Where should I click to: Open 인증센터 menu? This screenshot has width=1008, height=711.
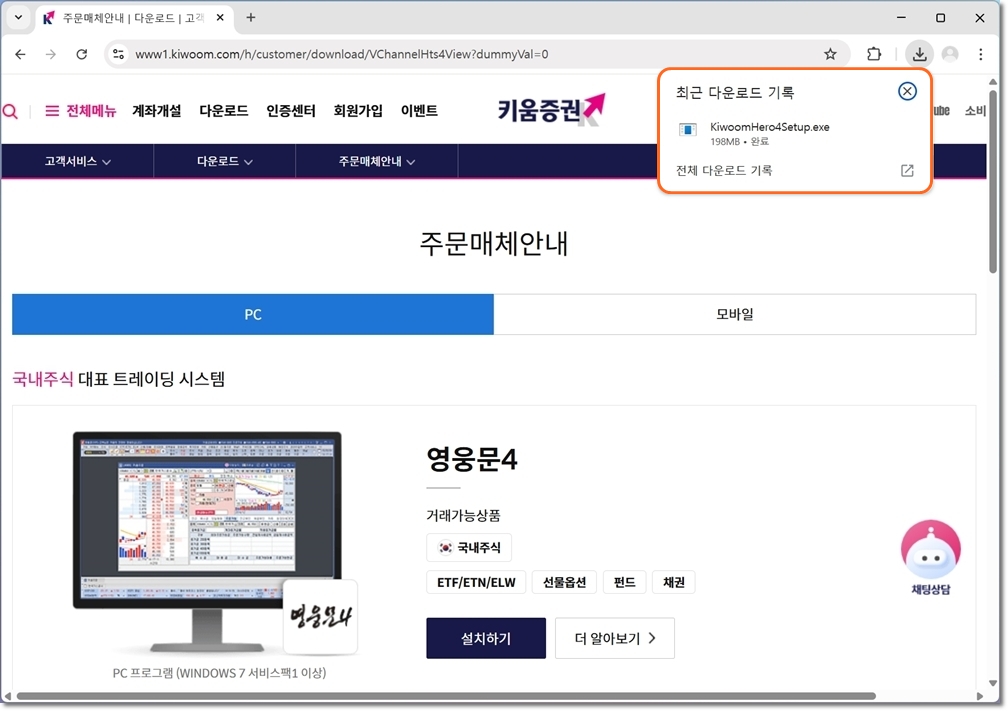(291, 111)
